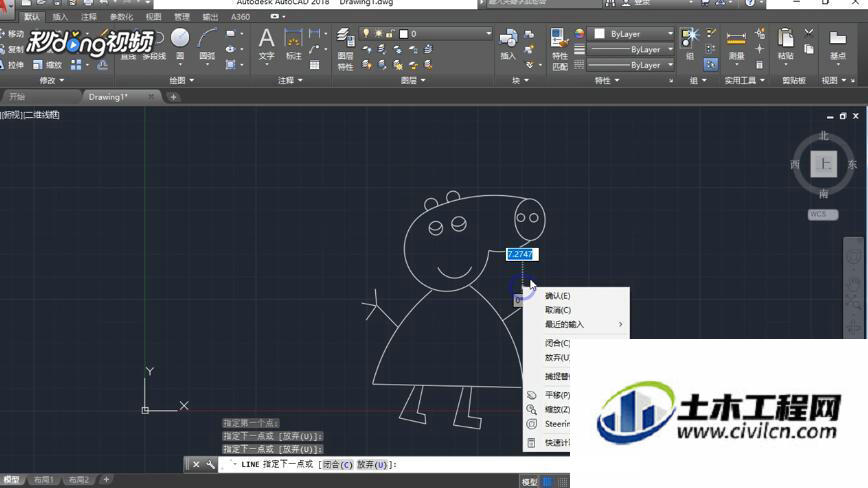The image size is (868, 488).
Task: Click the Create Block icon
Action: [x=529, y=34]
